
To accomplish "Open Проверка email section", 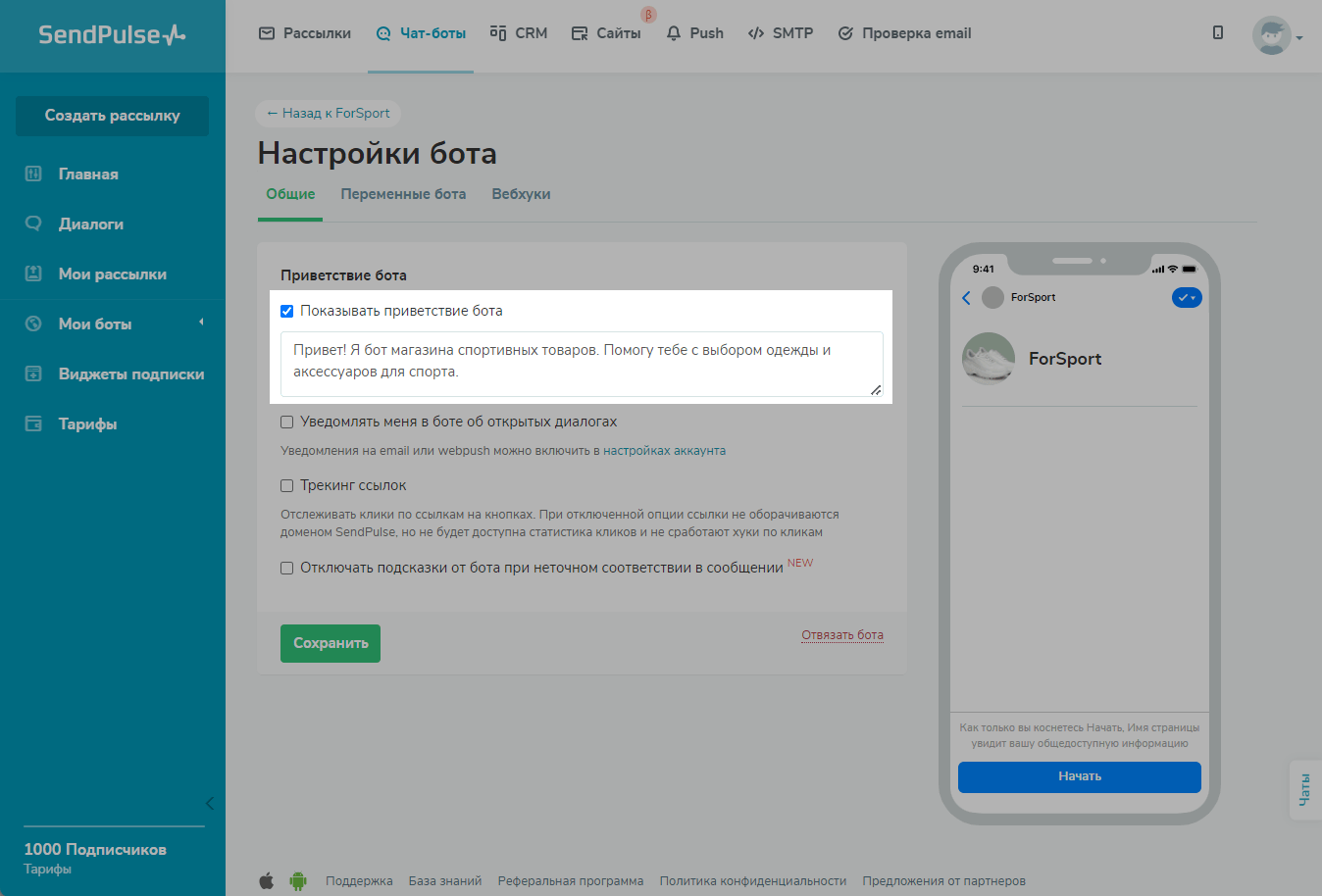I will click(x=904, y=33).
